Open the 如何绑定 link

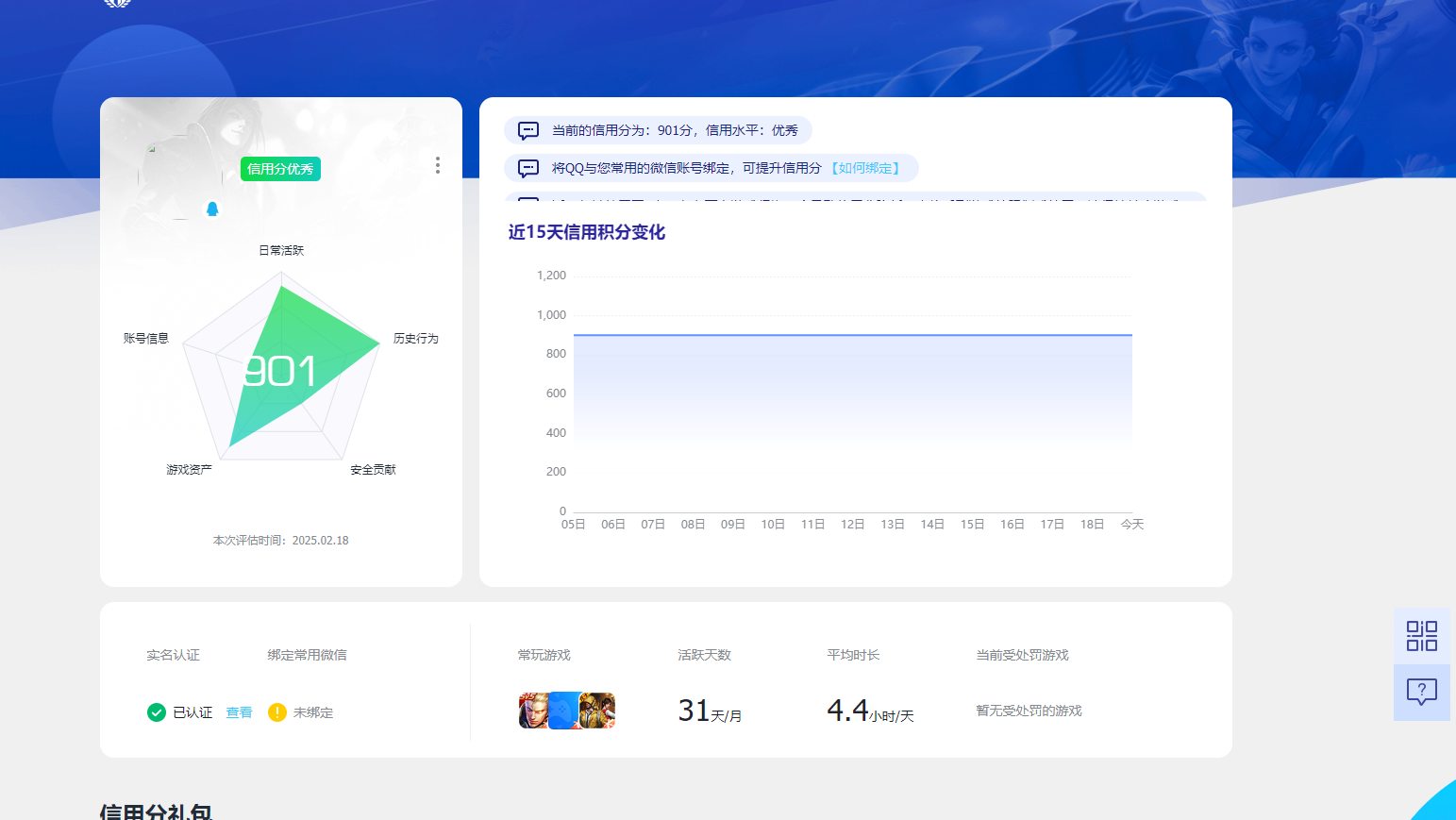point(865,168)
